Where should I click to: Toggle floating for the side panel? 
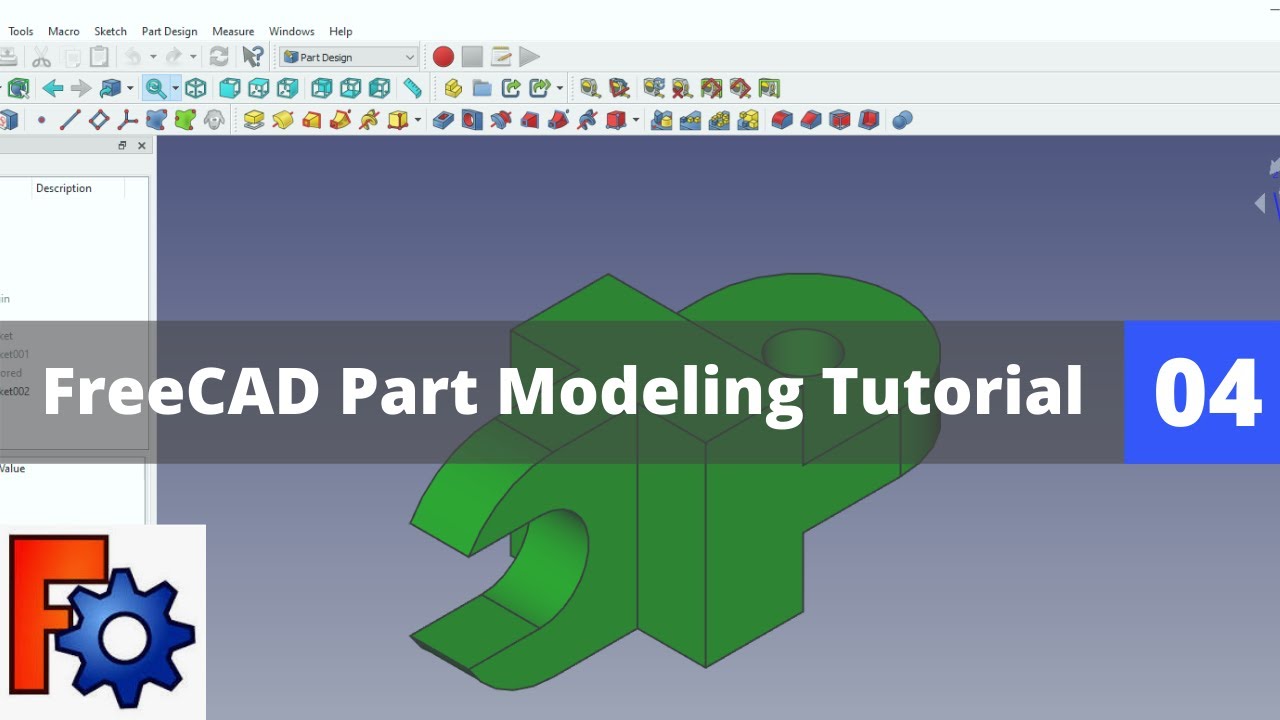click(122, 146)
